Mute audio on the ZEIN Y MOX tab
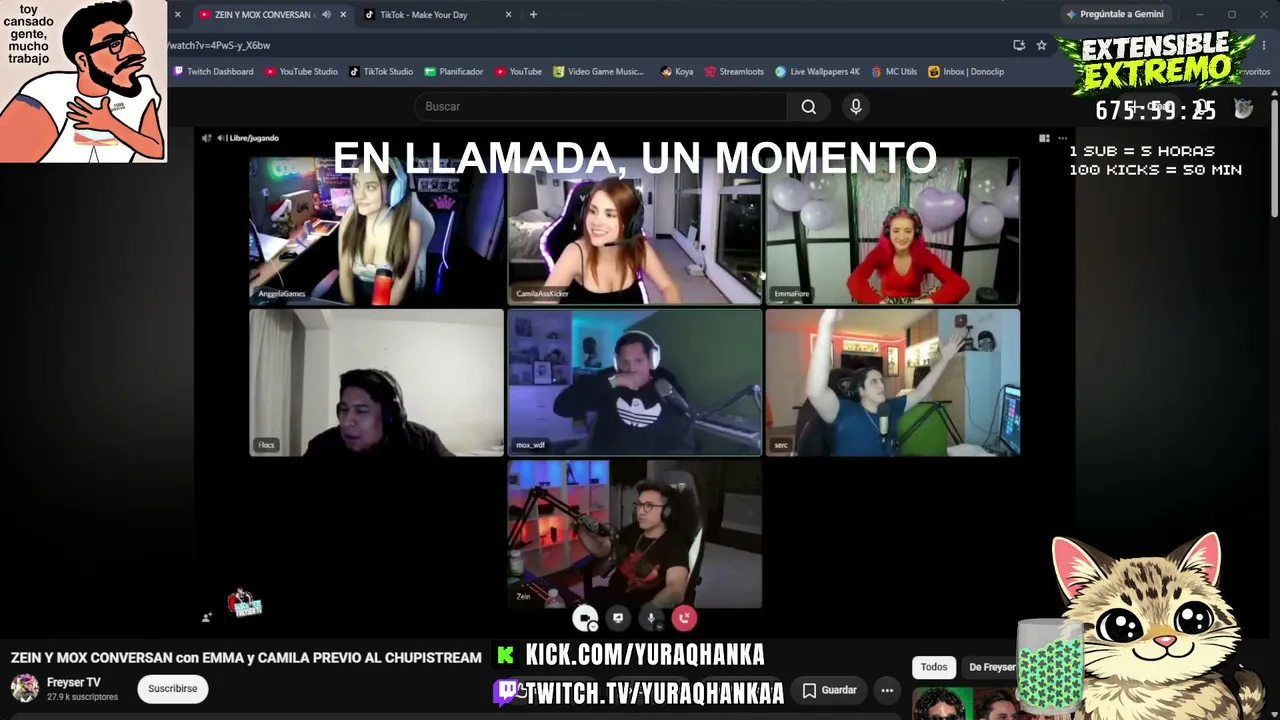This screenshot has height=720, width=1280. pyautogui.click(x=326, y=15)
